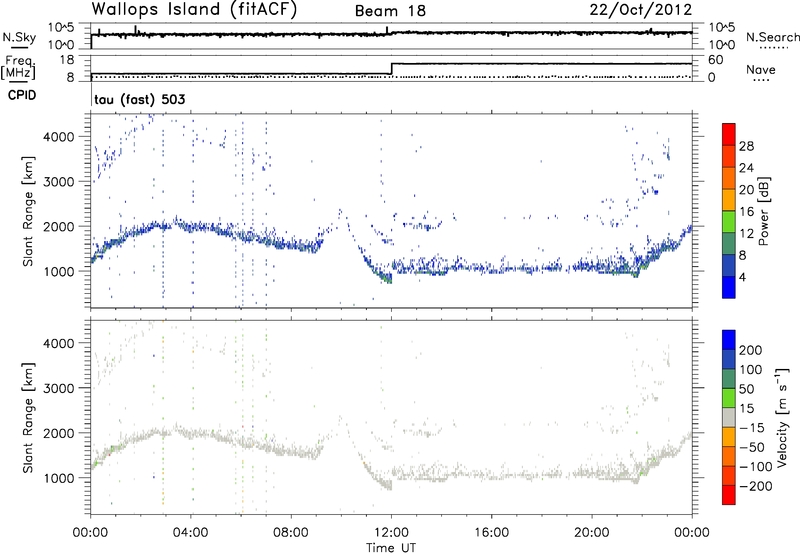Viewport: 800px width, 554px height.
Task: Click the "Nave" legend label
Action: (760, 70)
